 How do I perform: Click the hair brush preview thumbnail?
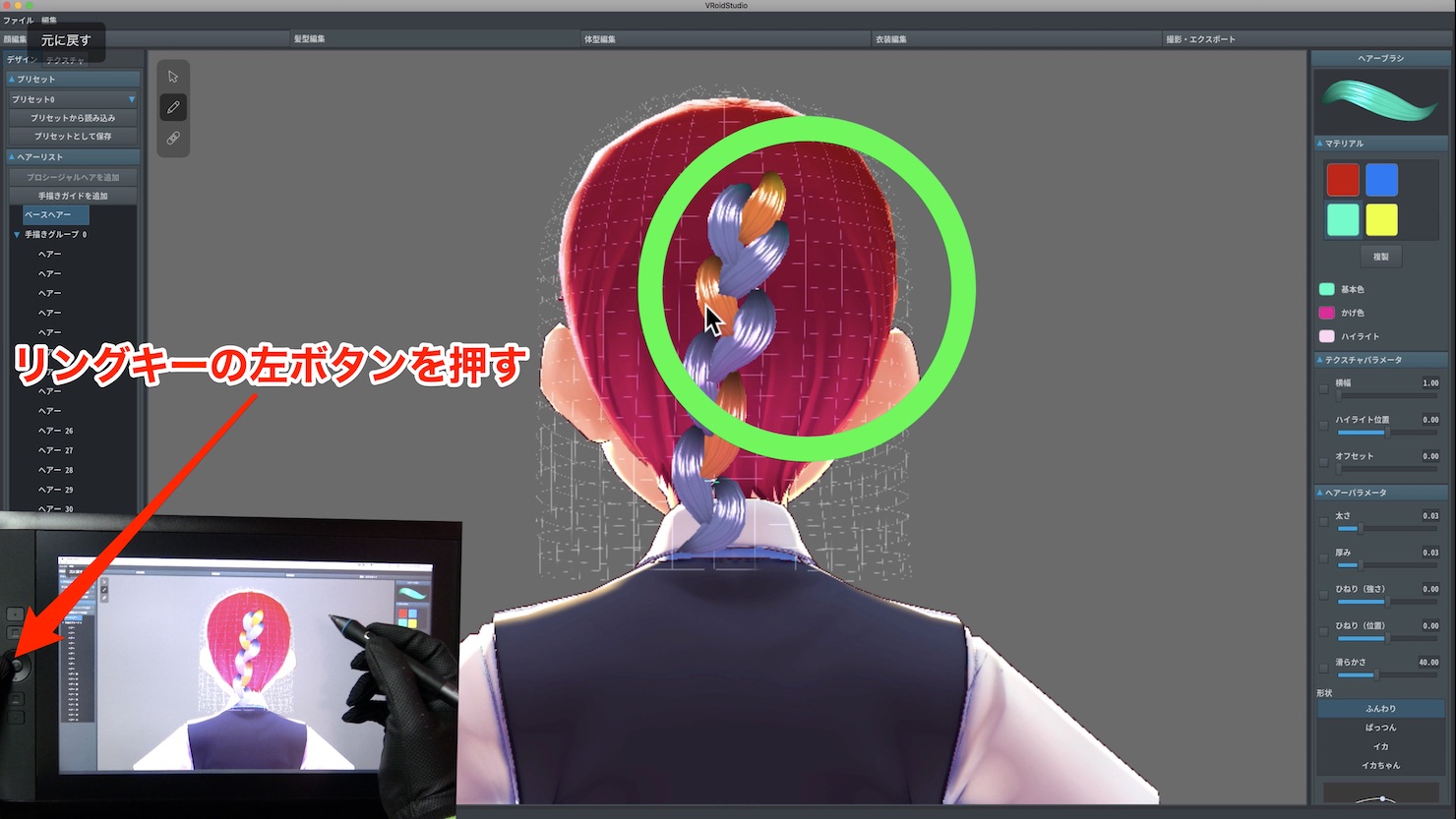coord(1380,101)
